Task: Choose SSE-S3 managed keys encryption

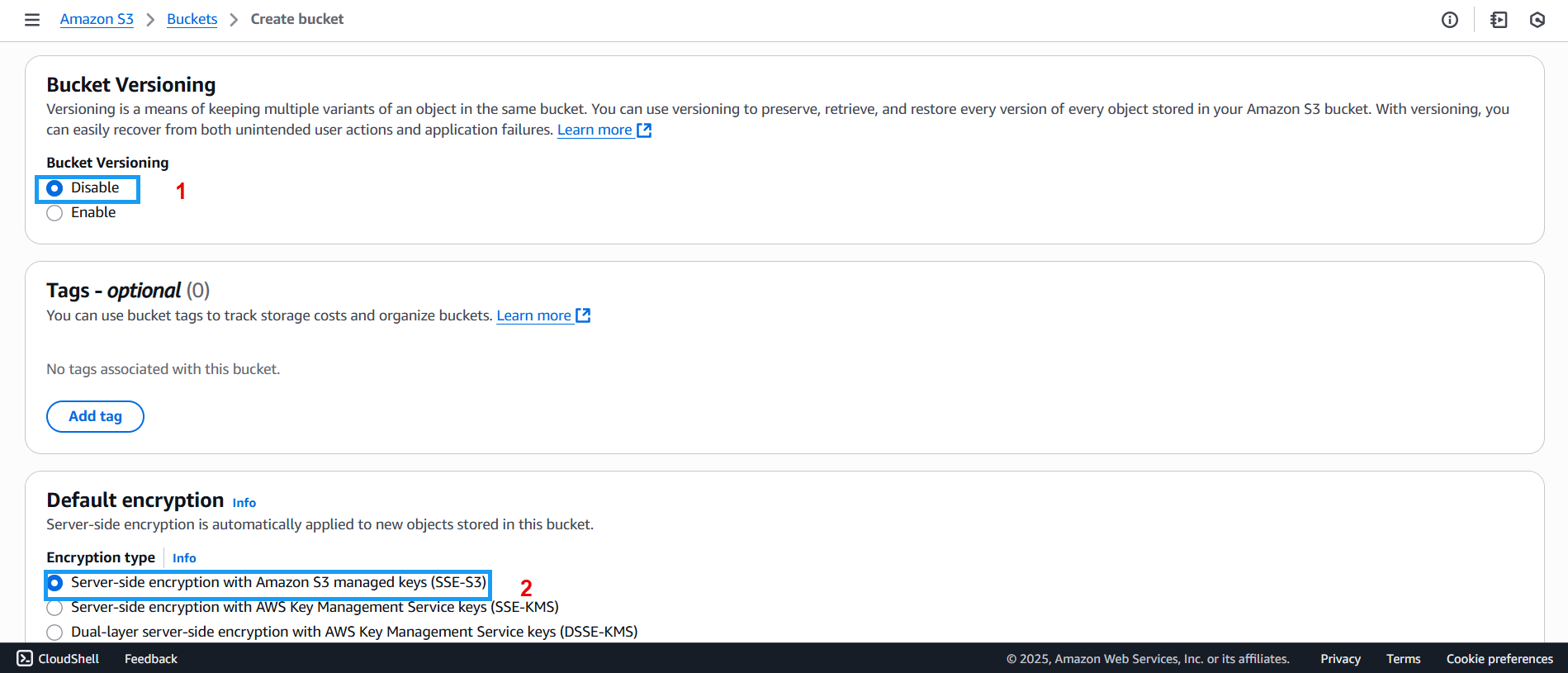Action: tap(54, 583)
